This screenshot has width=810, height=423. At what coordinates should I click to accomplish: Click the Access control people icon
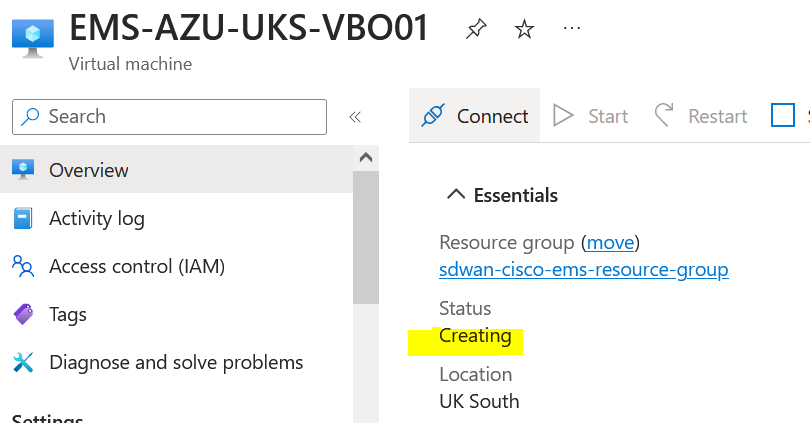(x=23, y=266)
